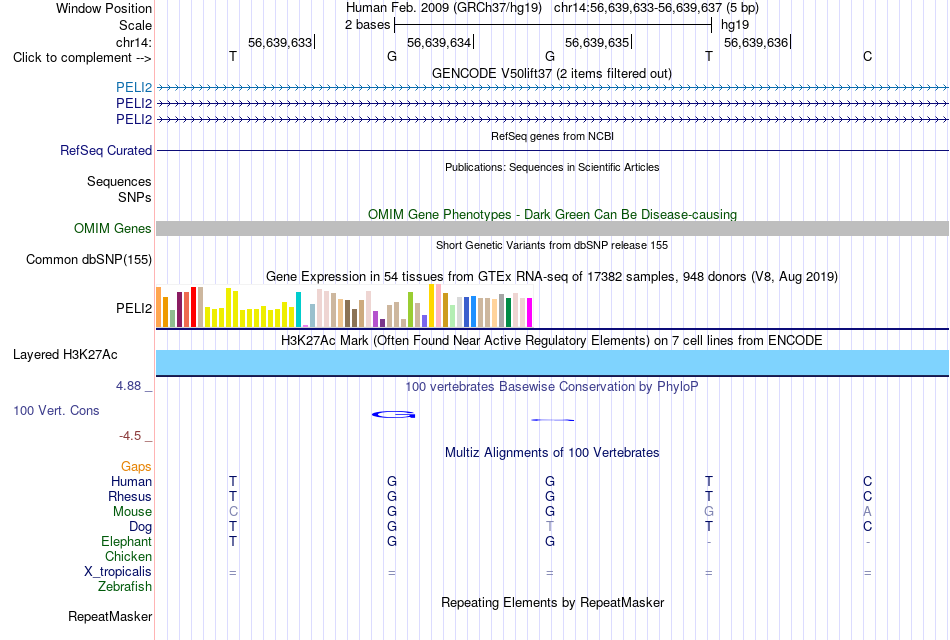The width and height of the screenshot is (950, 640).
Task: Click the 100 Vert. Cons track label
Action: pyautogui.click(x=56, y=410)
